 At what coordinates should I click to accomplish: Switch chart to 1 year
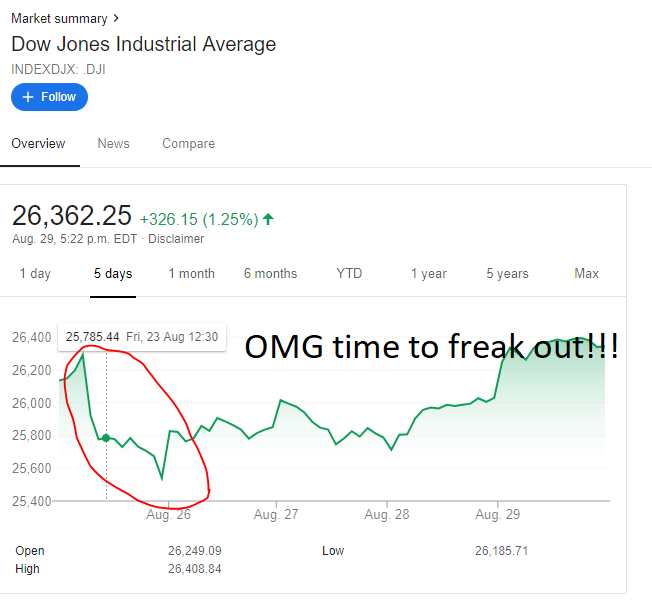[428, 274]
